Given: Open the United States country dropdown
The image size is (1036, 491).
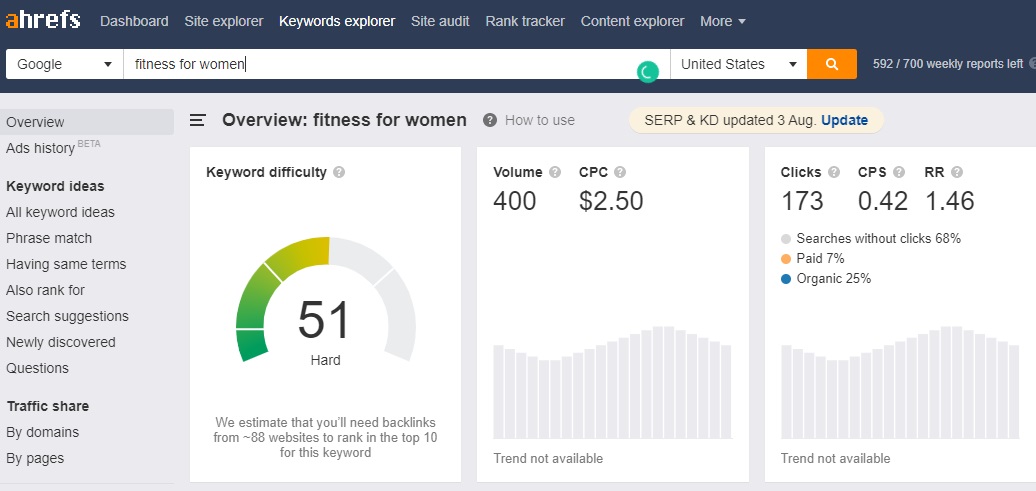Looking at the screenshot, I should pyautogui.click(x=738, y=64).
